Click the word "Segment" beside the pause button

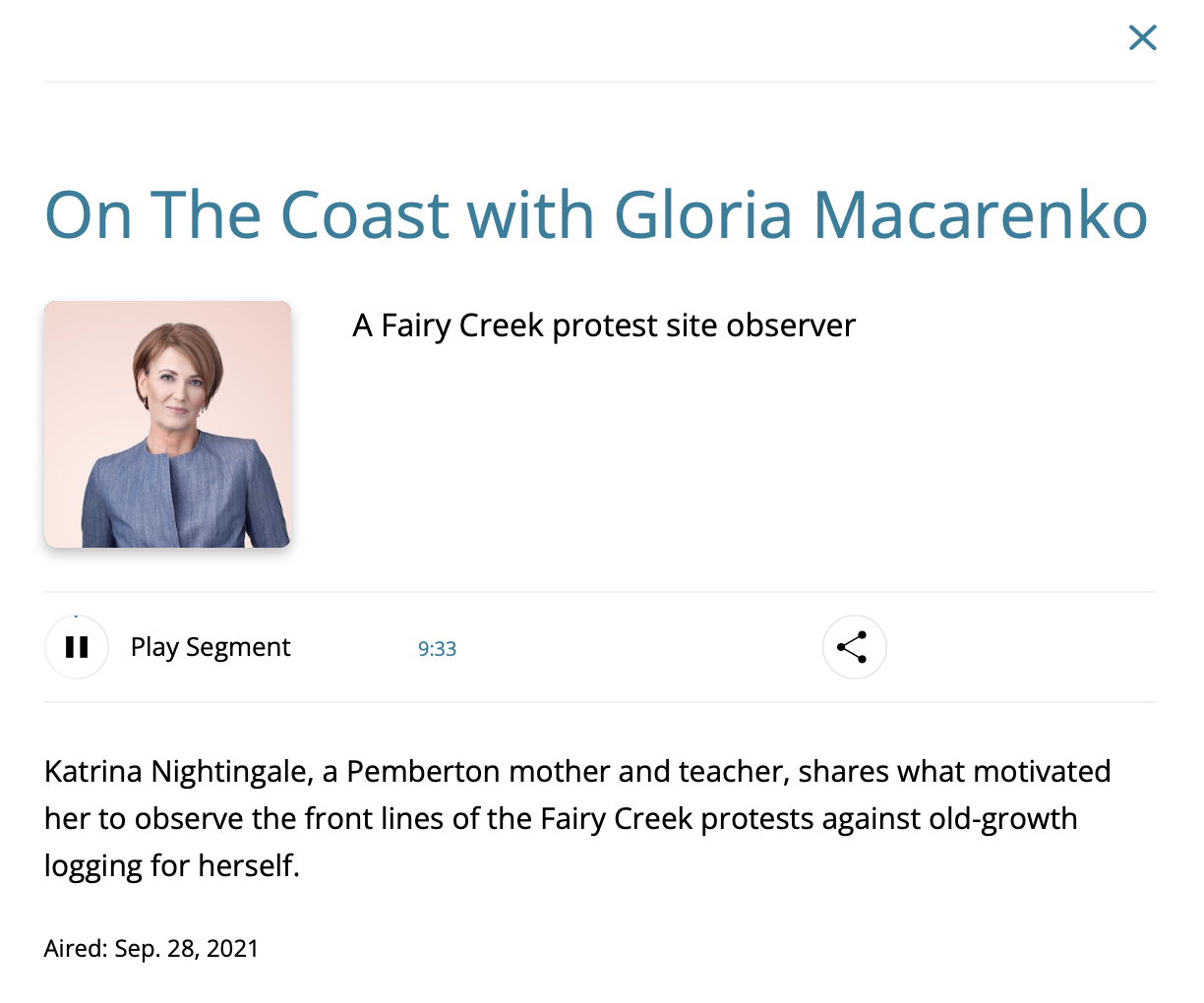coord(238,647)
